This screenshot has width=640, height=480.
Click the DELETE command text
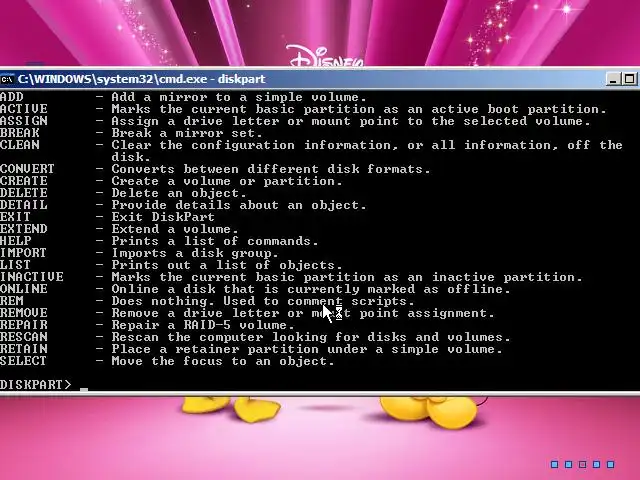point(24,193)
